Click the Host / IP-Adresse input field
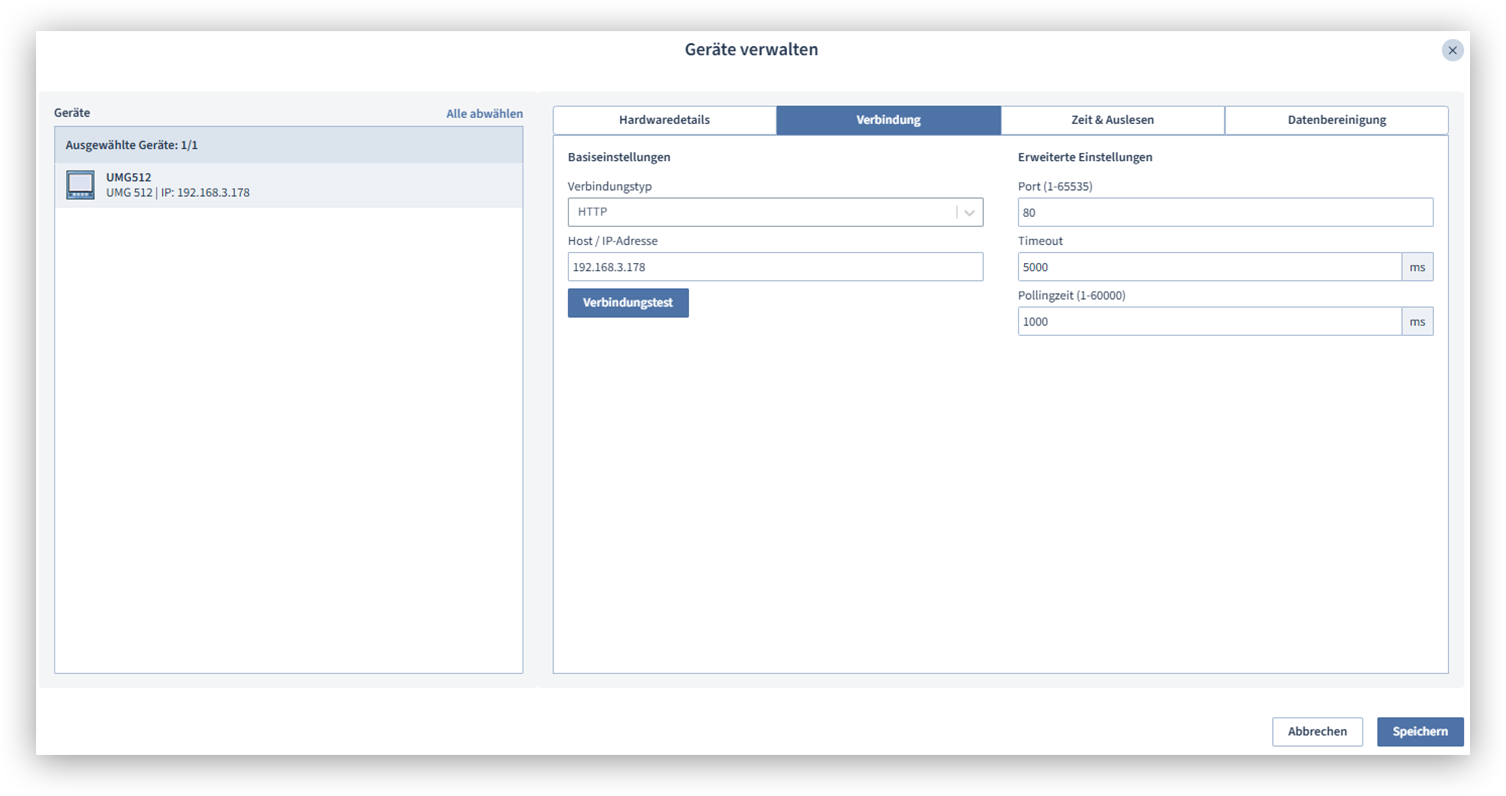The image size is (1506, 796). (775, 266)
